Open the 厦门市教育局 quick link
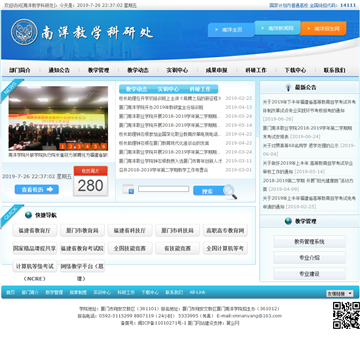The image size is (360, 360). tap(82, 230)
